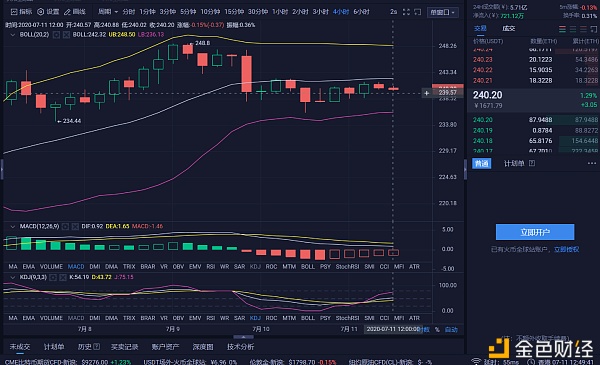Collapse the MACD indicator panel chevron

(13, 226)
